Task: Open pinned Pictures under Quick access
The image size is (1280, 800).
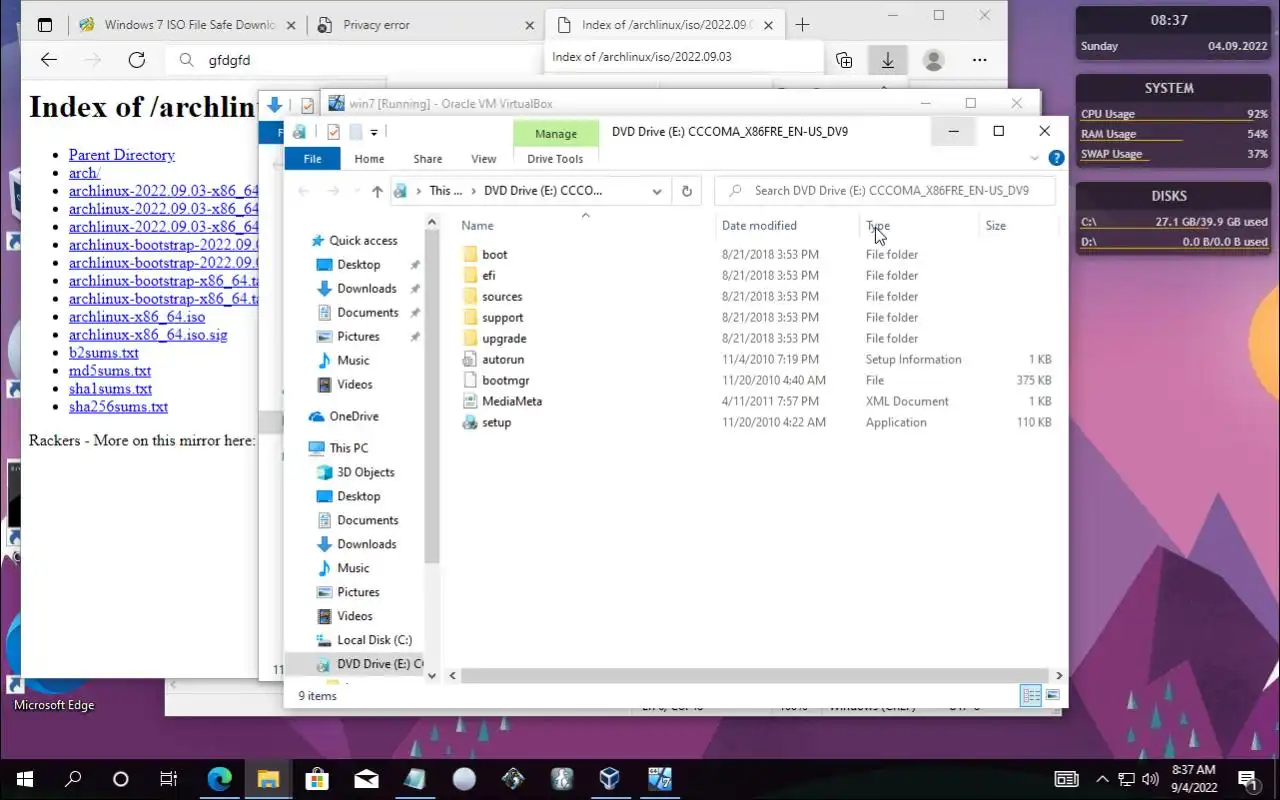Action: click(x=358, y=336)
